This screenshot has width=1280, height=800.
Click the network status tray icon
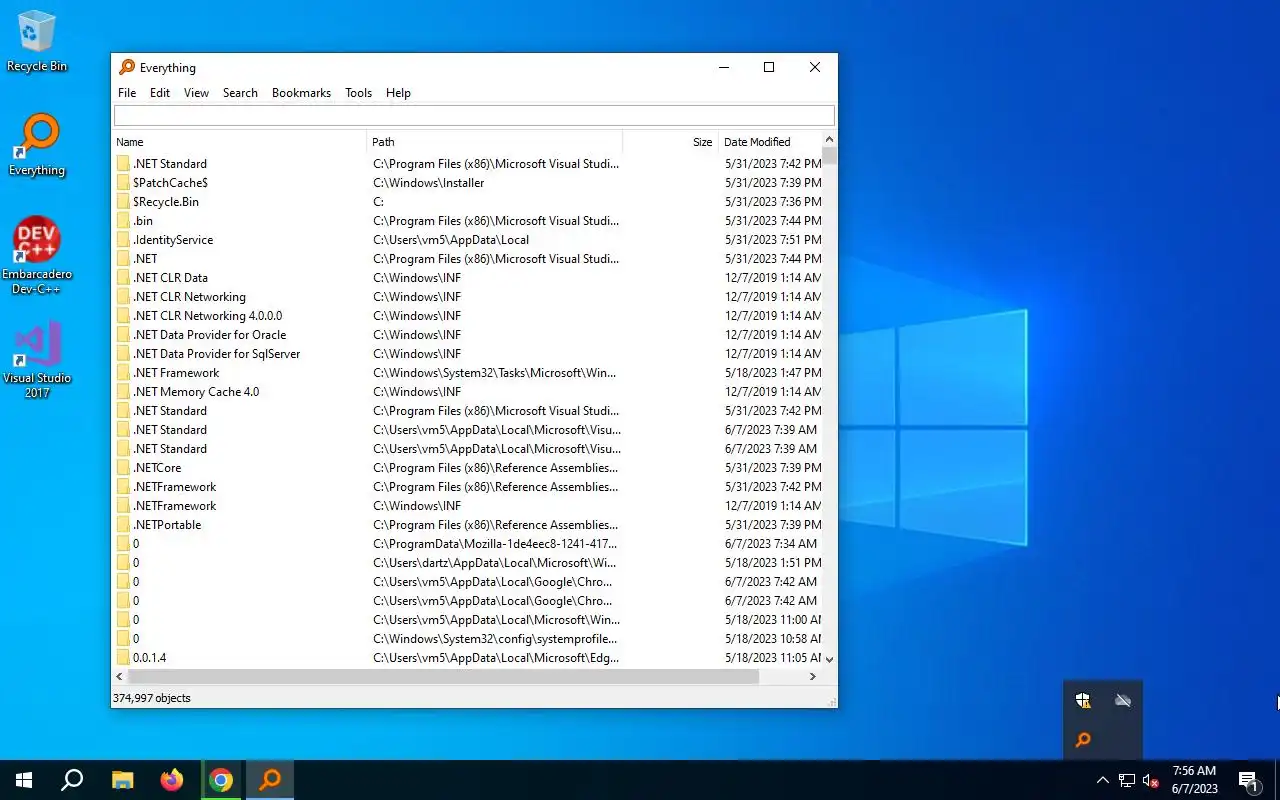[x=1127, y=780]
